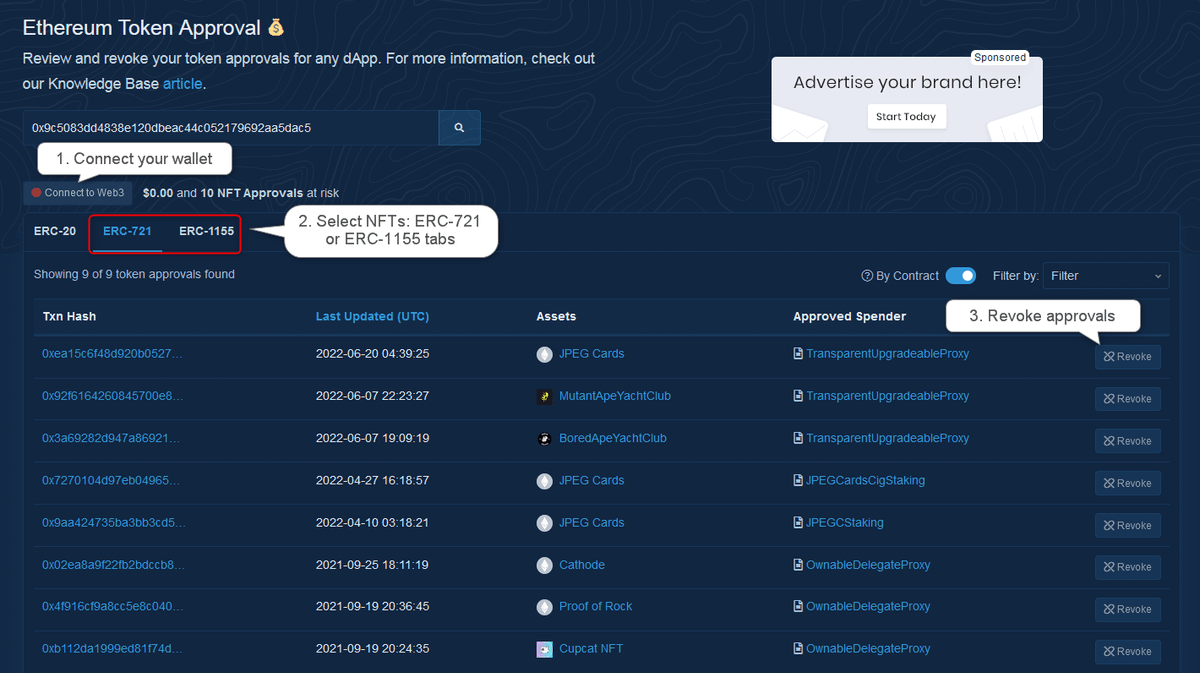The height and width of the screenshot is (673, 1200).
Task: Click the Connect to Web3 button
Action: pyautogui.click(x=78, y=193)
